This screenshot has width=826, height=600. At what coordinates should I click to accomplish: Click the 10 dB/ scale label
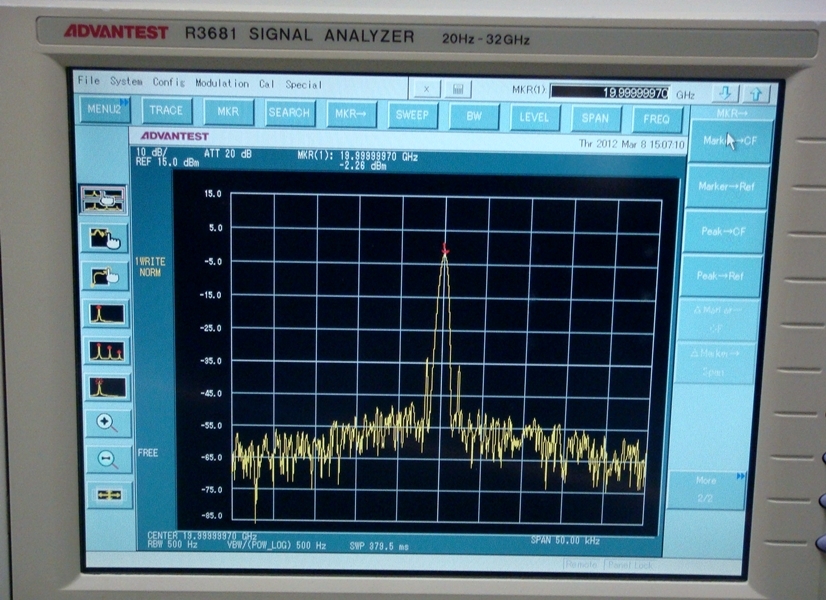pyautogui.click(x=151, y=153)
